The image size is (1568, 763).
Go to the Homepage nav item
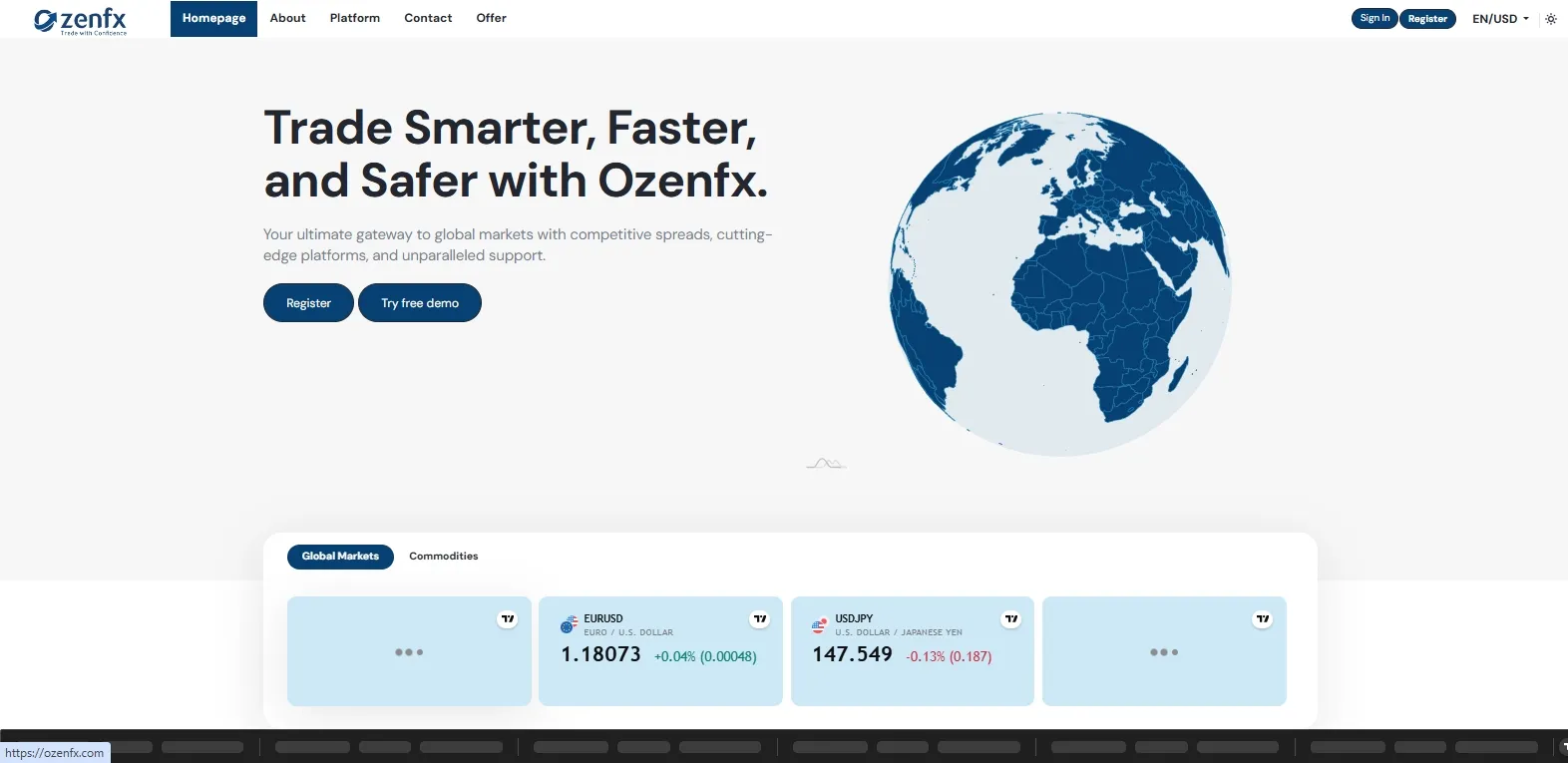tap(213, 19)
